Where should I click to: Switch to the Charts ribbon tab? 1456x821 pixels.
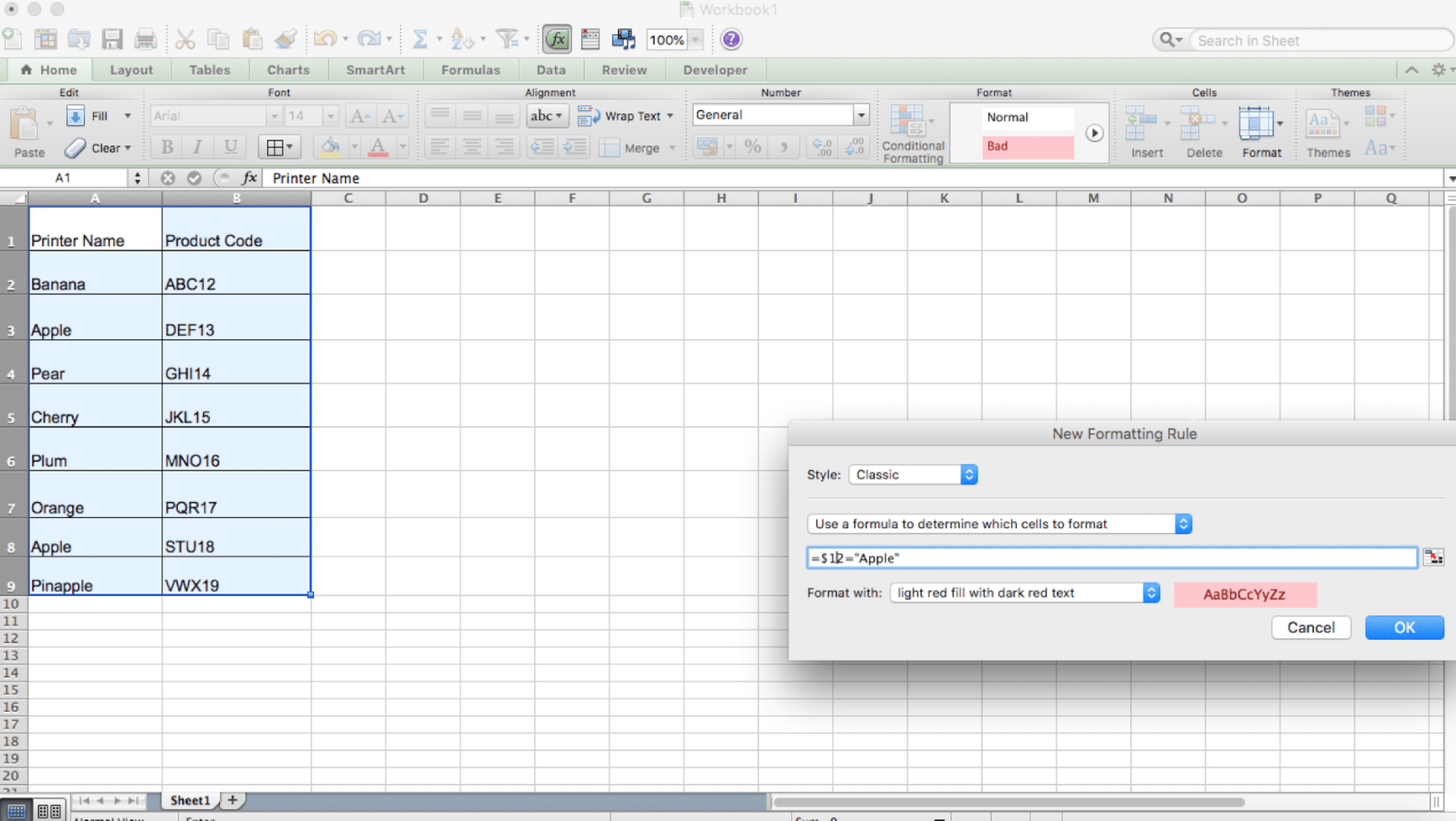pos(288,69)
